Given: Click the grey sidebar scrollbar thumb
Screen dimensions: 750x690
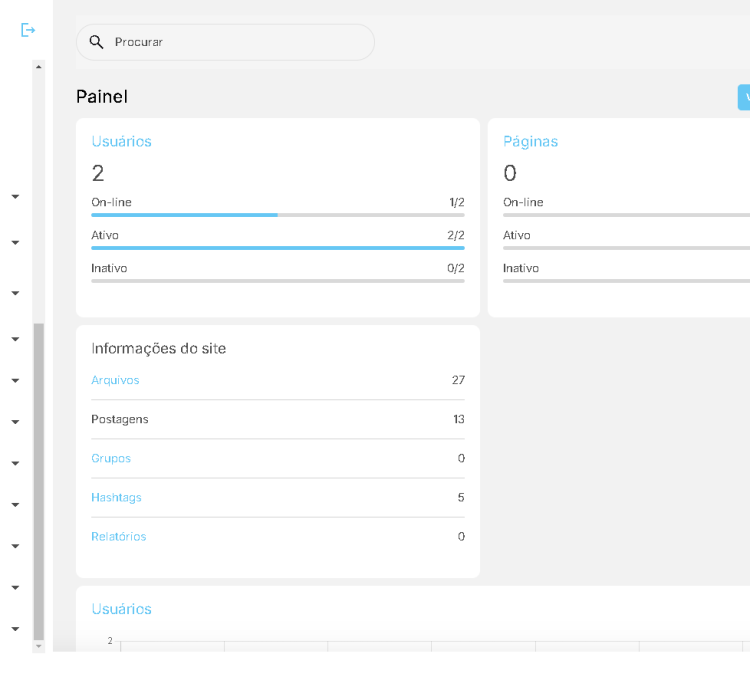Looking at the screenshot, I should pos(39,480).
